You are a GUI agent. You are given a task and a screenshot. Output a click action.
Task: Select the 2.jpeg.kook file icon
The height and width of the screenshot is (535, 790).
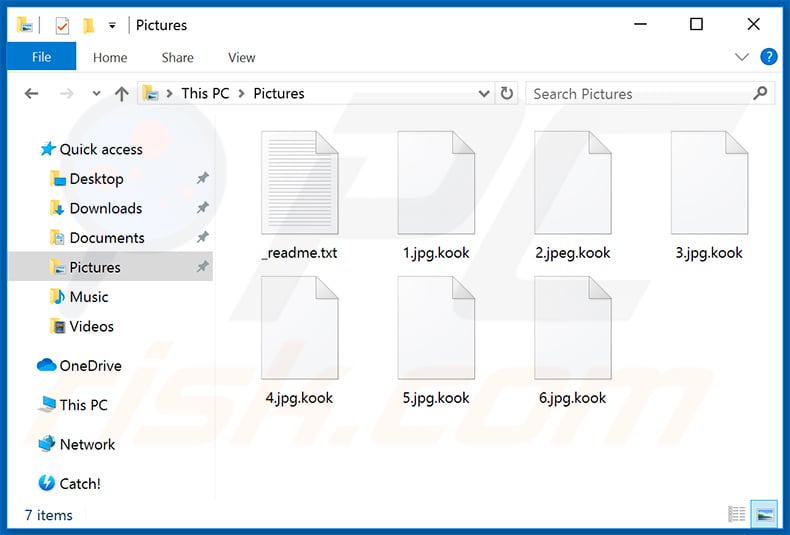pos(573,182)
